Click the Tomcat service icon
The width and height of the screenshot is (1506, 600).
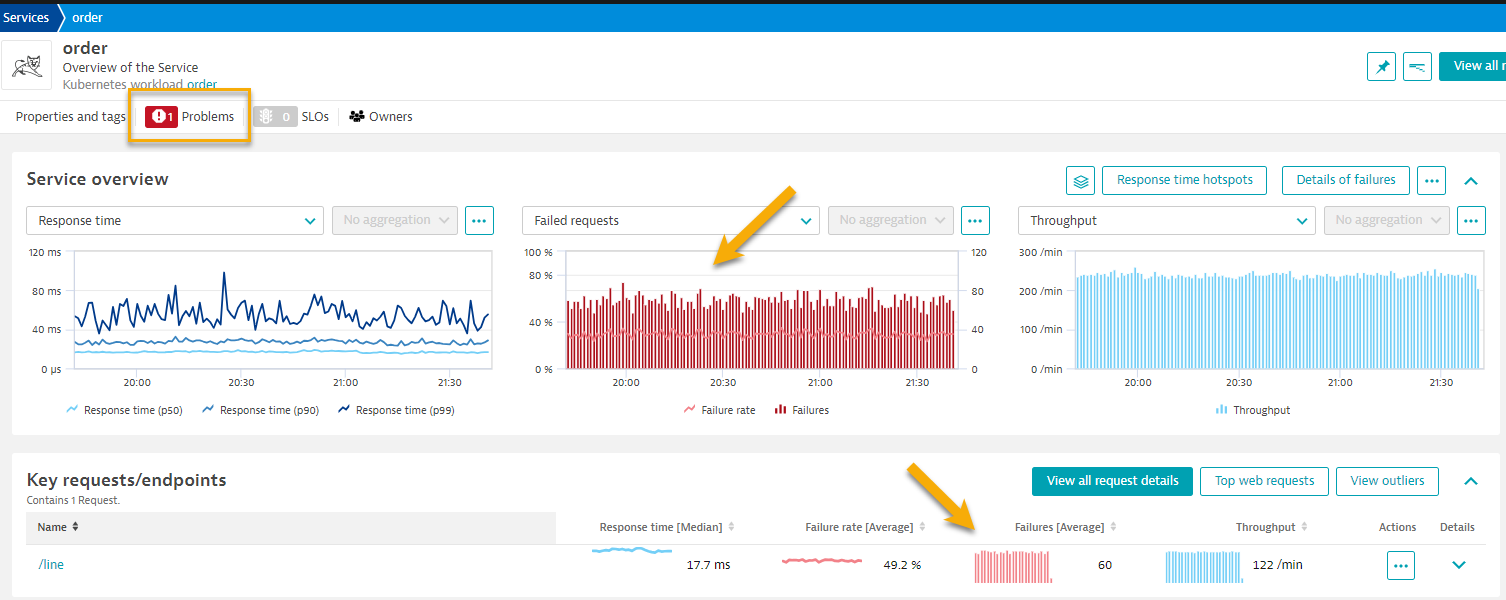pos(26,66)
